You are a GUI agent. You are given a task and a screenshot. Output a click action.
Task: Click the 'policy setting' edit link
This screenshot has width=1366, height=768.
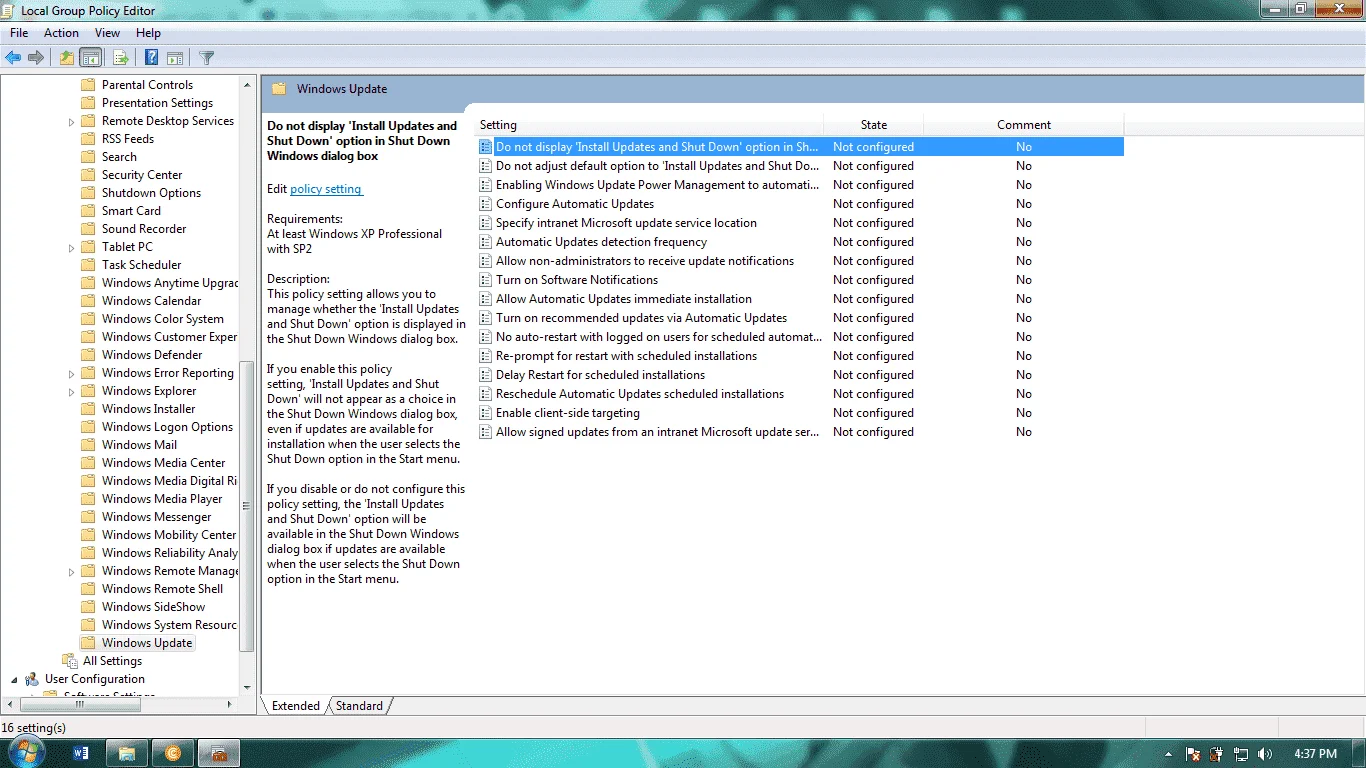coord(326,189)
